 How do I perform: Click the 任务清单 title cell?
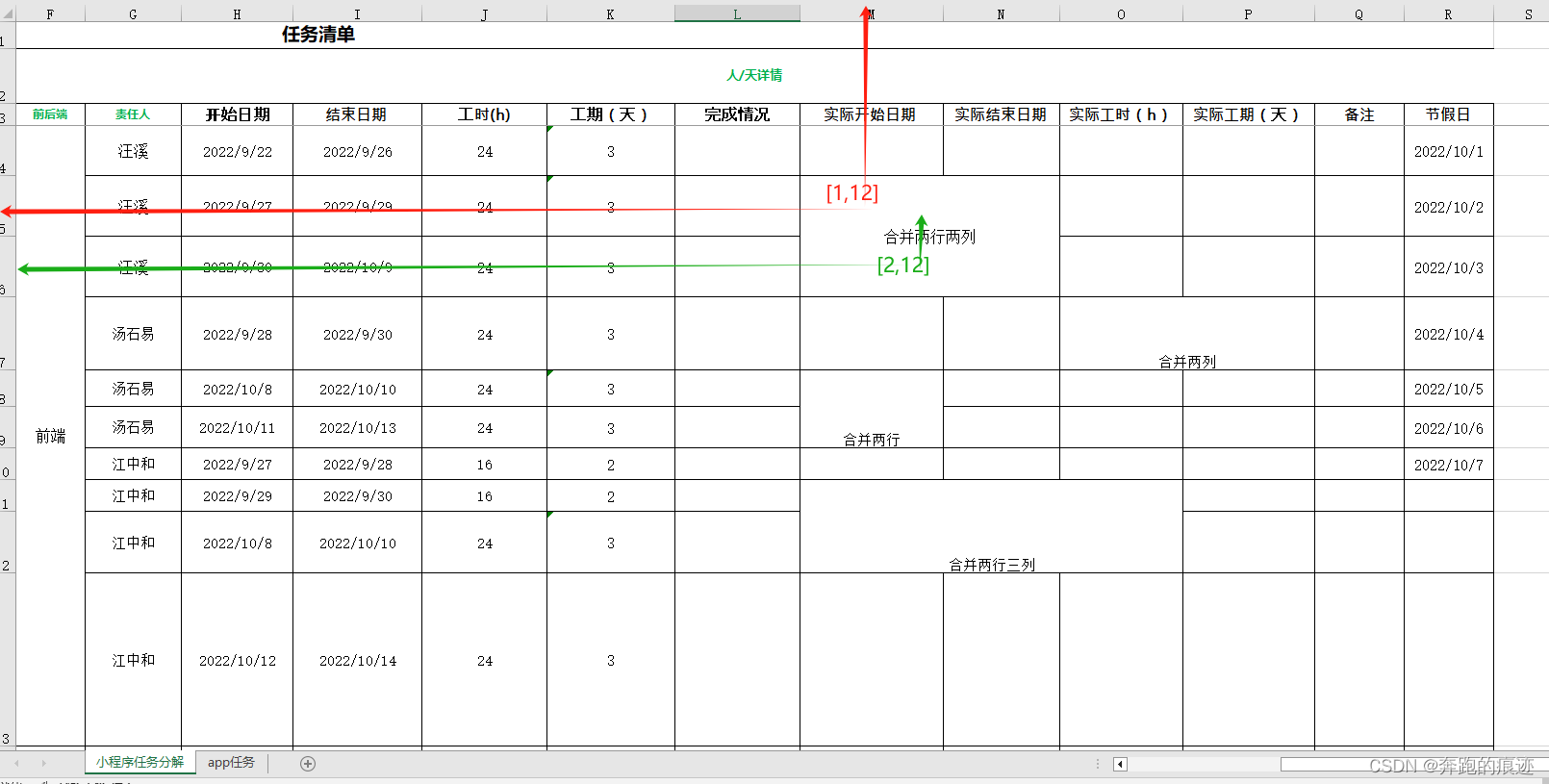point(318,35)
